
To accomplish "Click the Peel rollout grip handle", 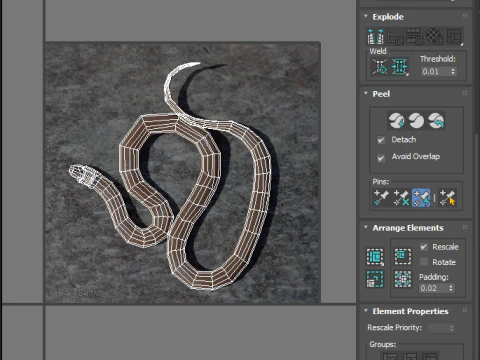I will (465, 93).
